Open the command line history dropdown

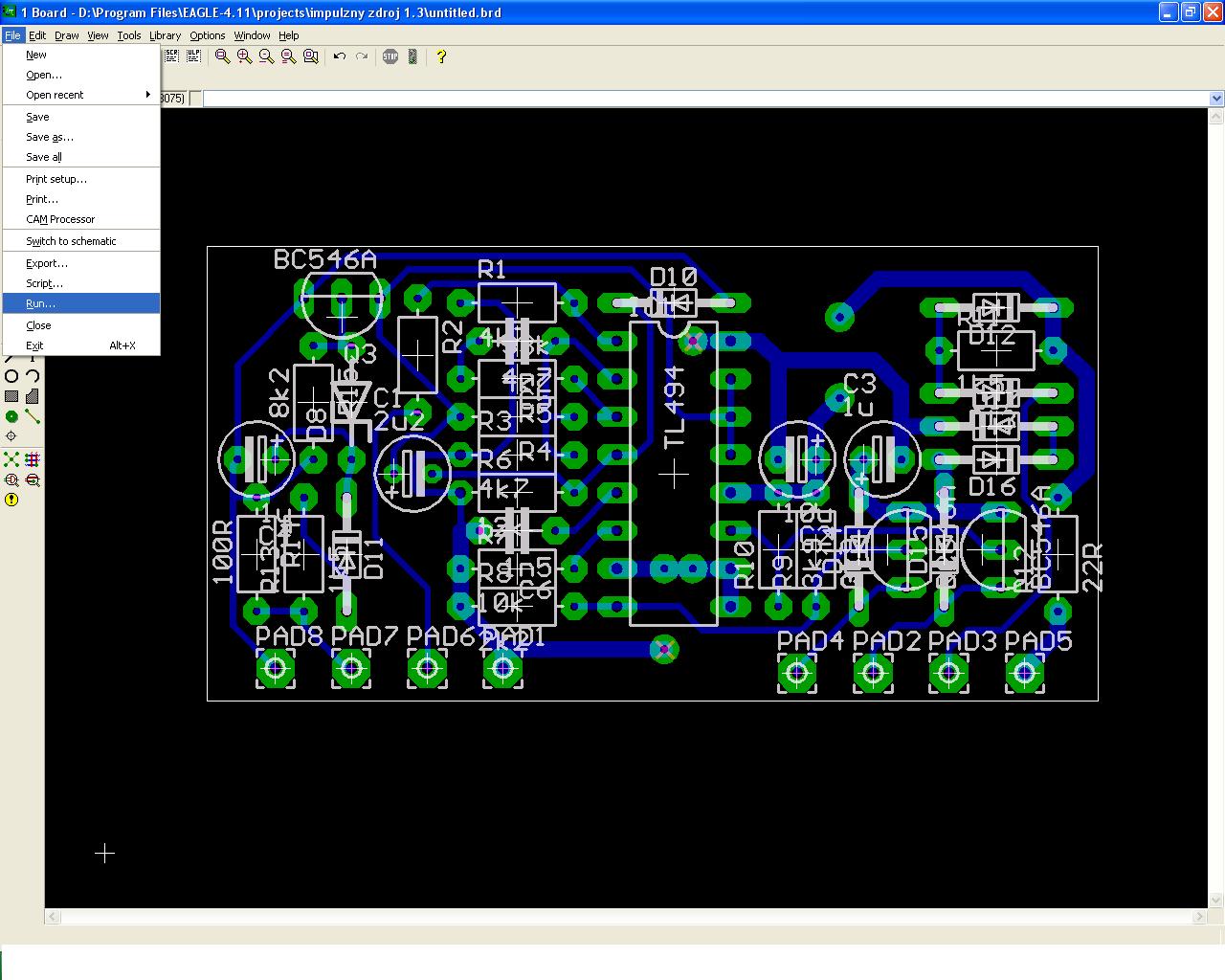[1215, 98]
